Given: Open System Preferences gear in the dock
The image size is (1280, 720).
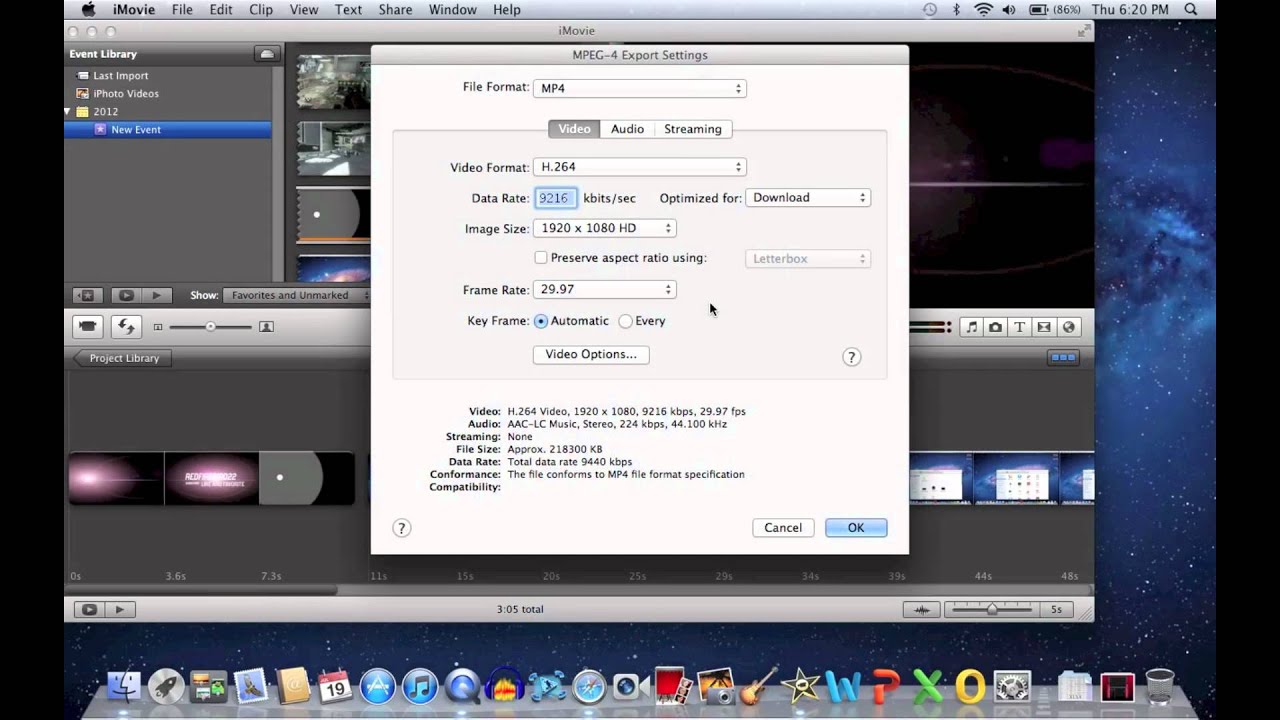Looking at the screenshot, I should [1012, 687].
